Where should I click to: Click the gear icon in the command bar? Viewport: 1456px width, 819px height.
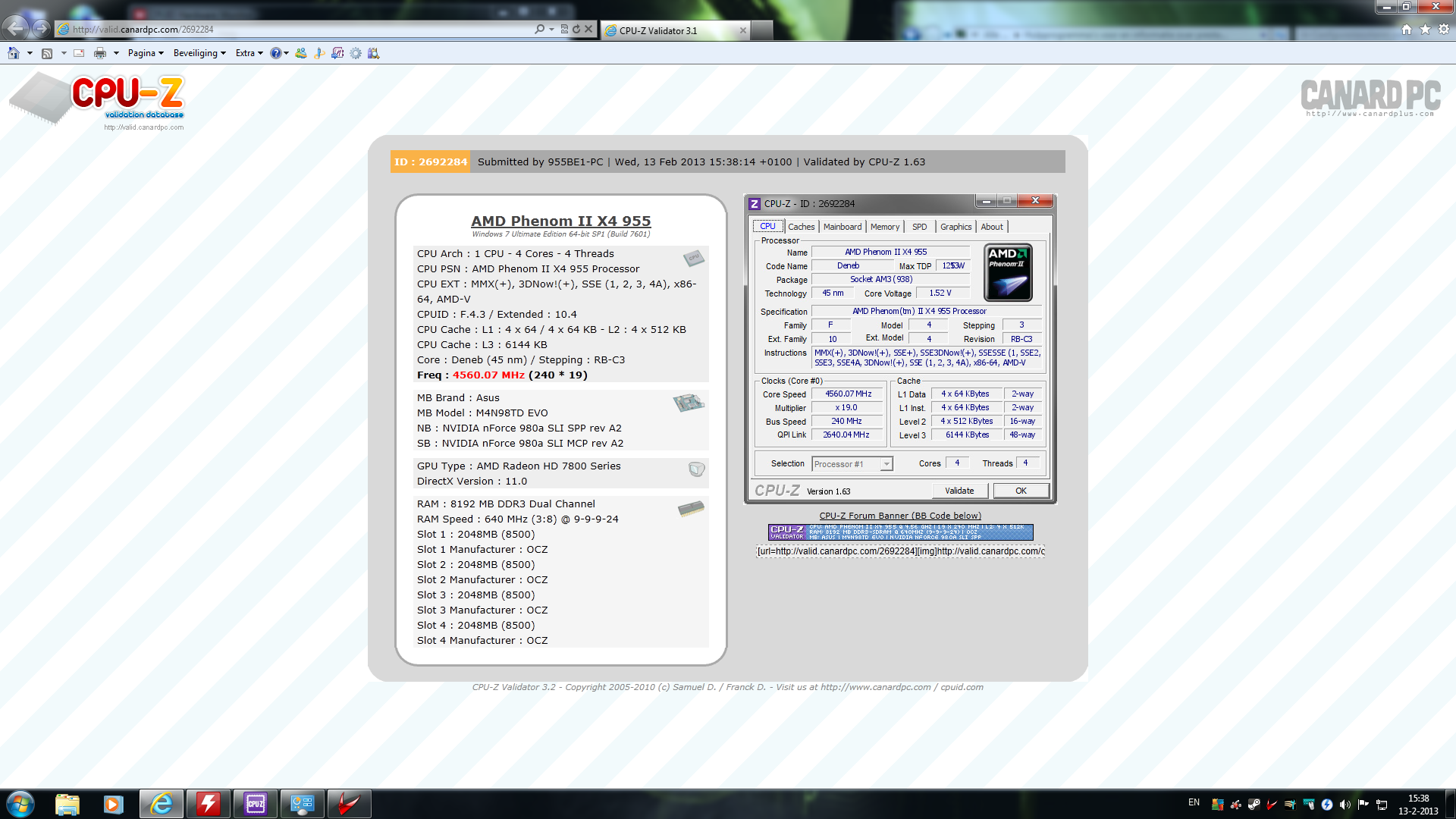pos(356,53)
